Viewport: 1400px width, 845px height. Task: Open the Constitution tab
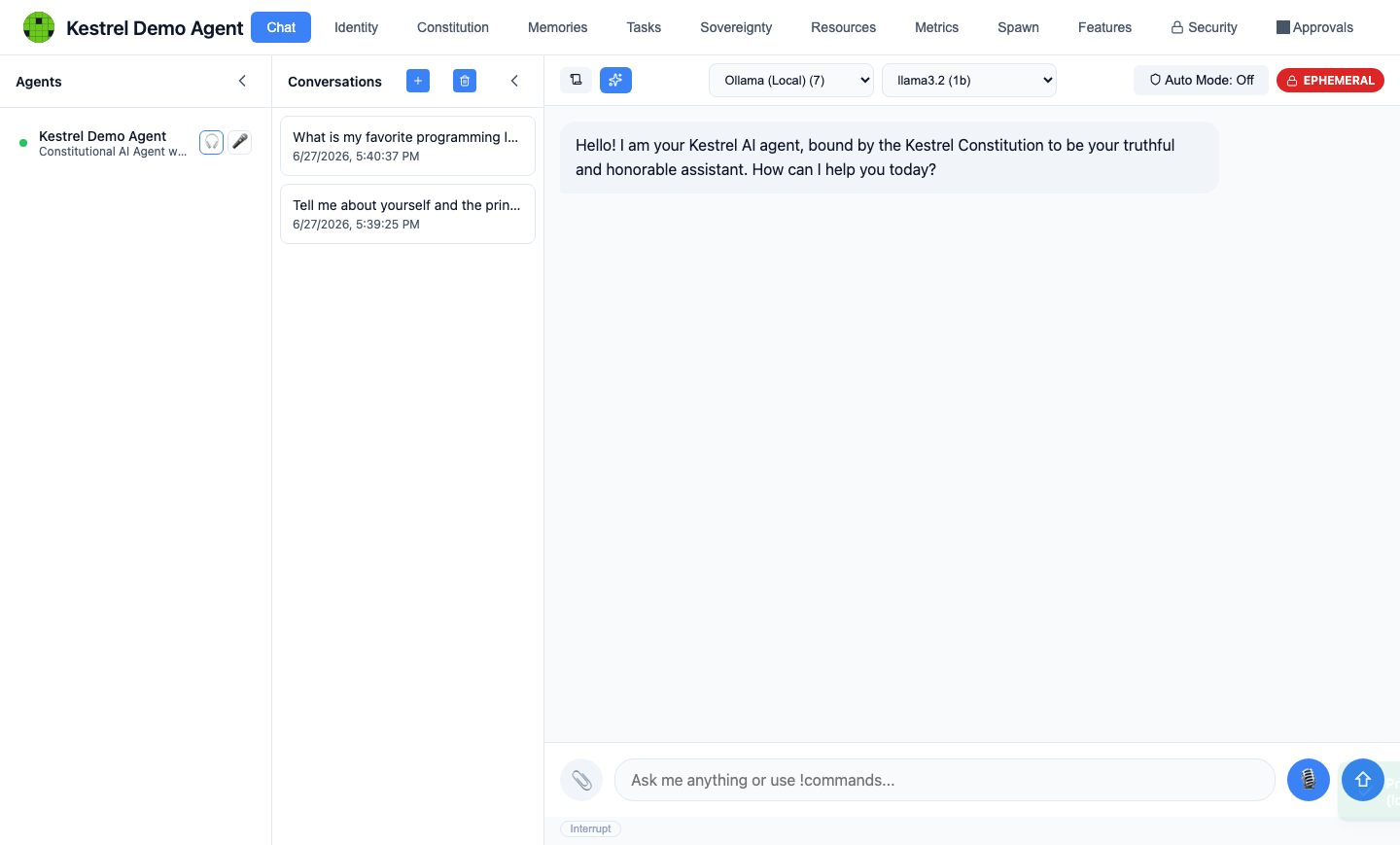pos(453,27)
